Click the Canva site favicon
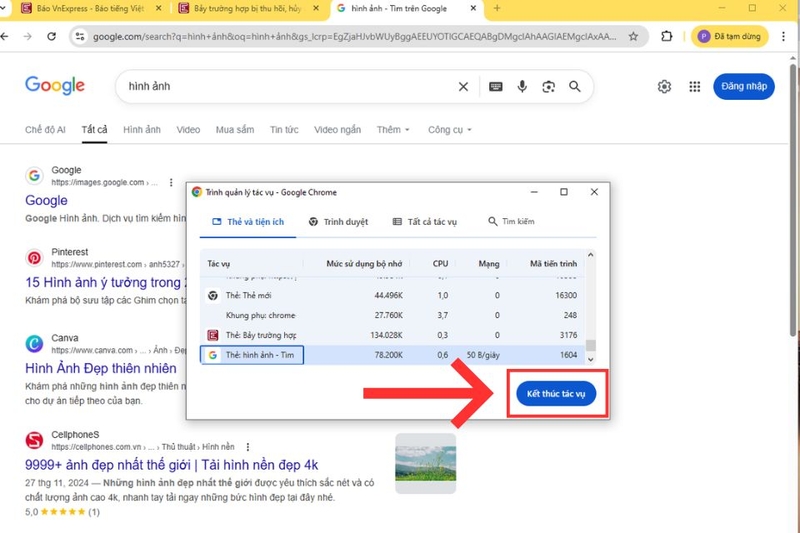800x533 pixels. point(34,344)
